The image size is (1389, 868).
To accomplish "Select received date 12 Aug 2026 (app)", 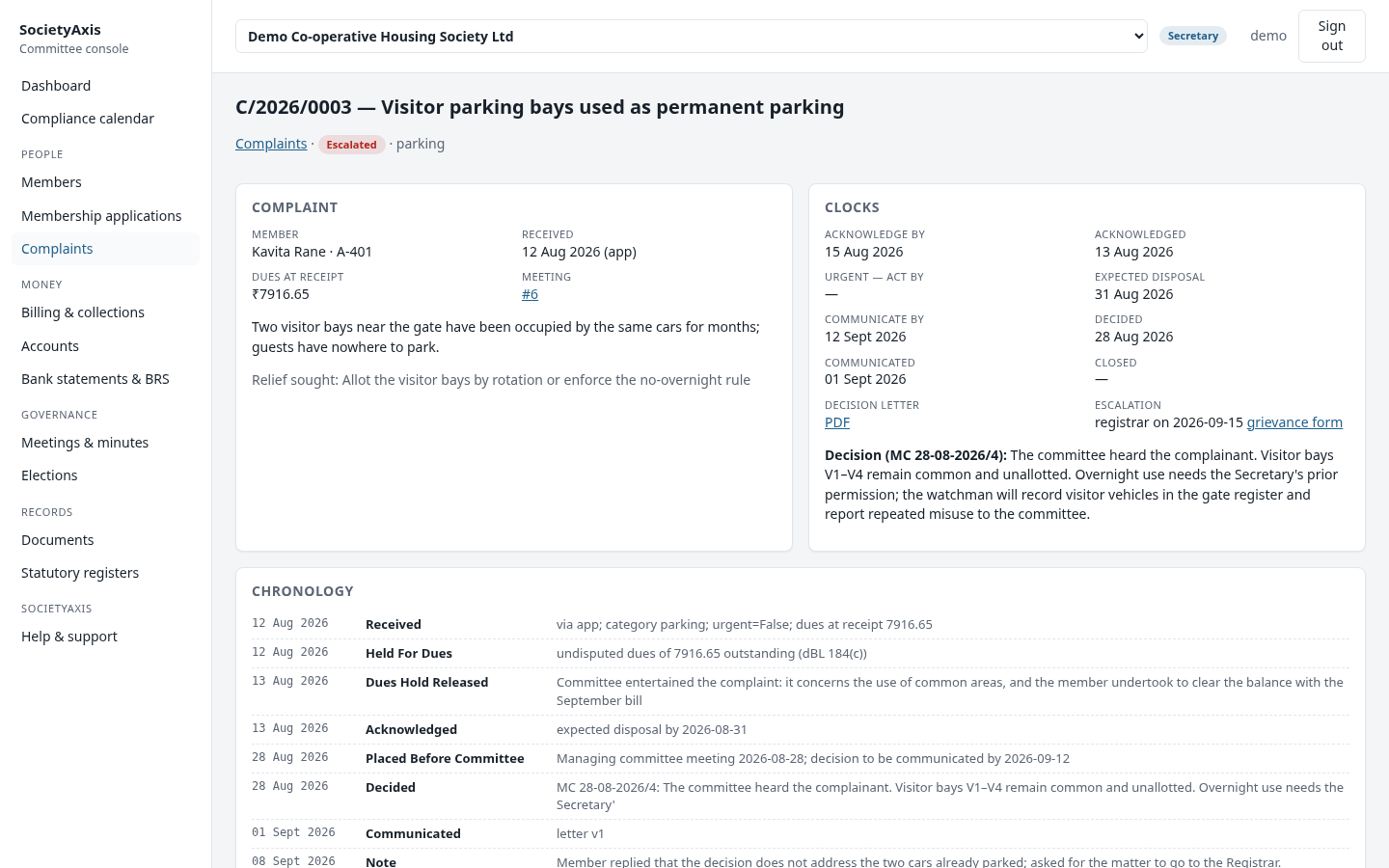I will click(579, 252).
